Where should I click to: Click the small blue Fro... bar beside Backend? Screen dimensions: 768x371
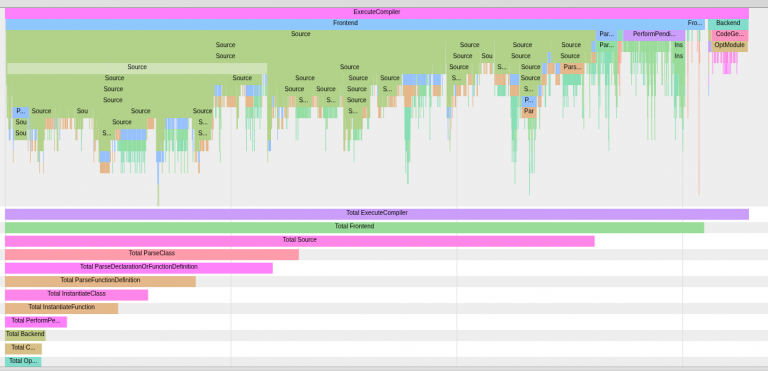pos(695,24)
